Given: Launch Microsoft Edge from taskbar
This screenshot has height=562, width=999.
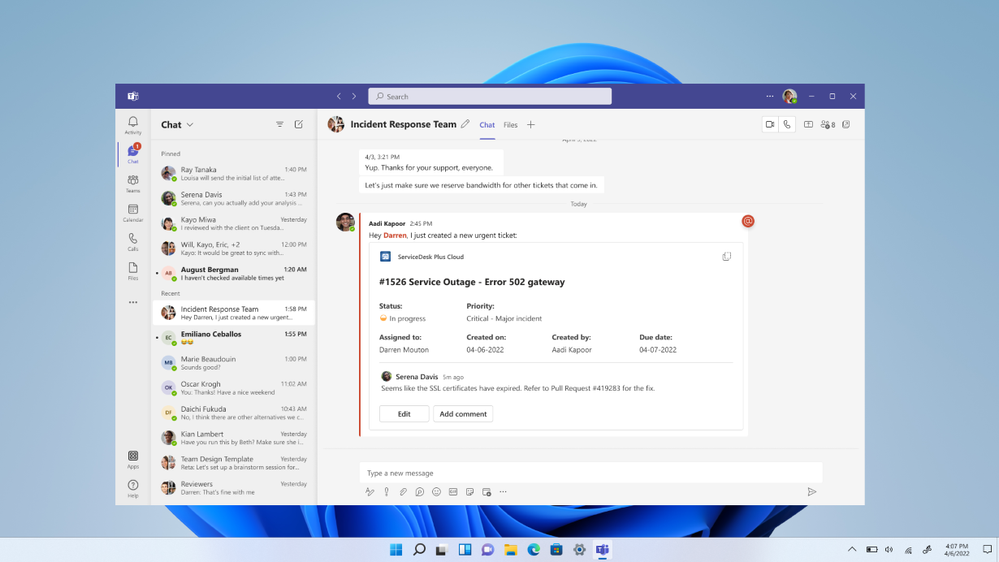Looking at the screenshot, I should [533, 549].
